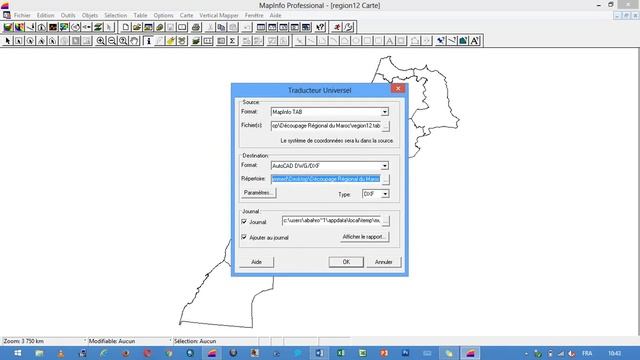
Task: Click the blue pushpin Symbol Style icon
Action: pos(440,41)
